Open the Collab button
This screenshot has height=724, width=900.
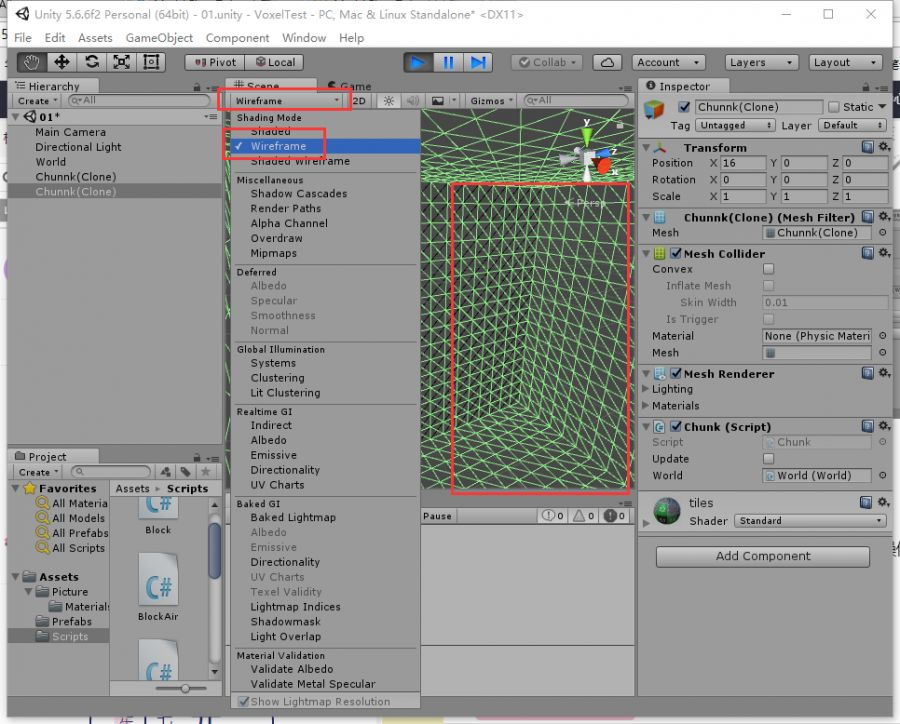[x=547, y=62]
